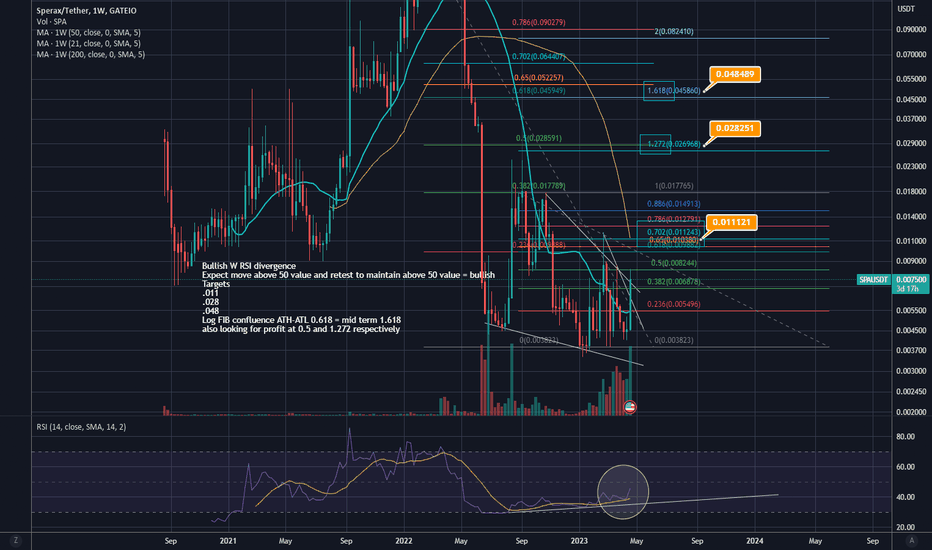Click the 80.00 RSI axis label
Screen dimensions: 932x550
point(905,436)
